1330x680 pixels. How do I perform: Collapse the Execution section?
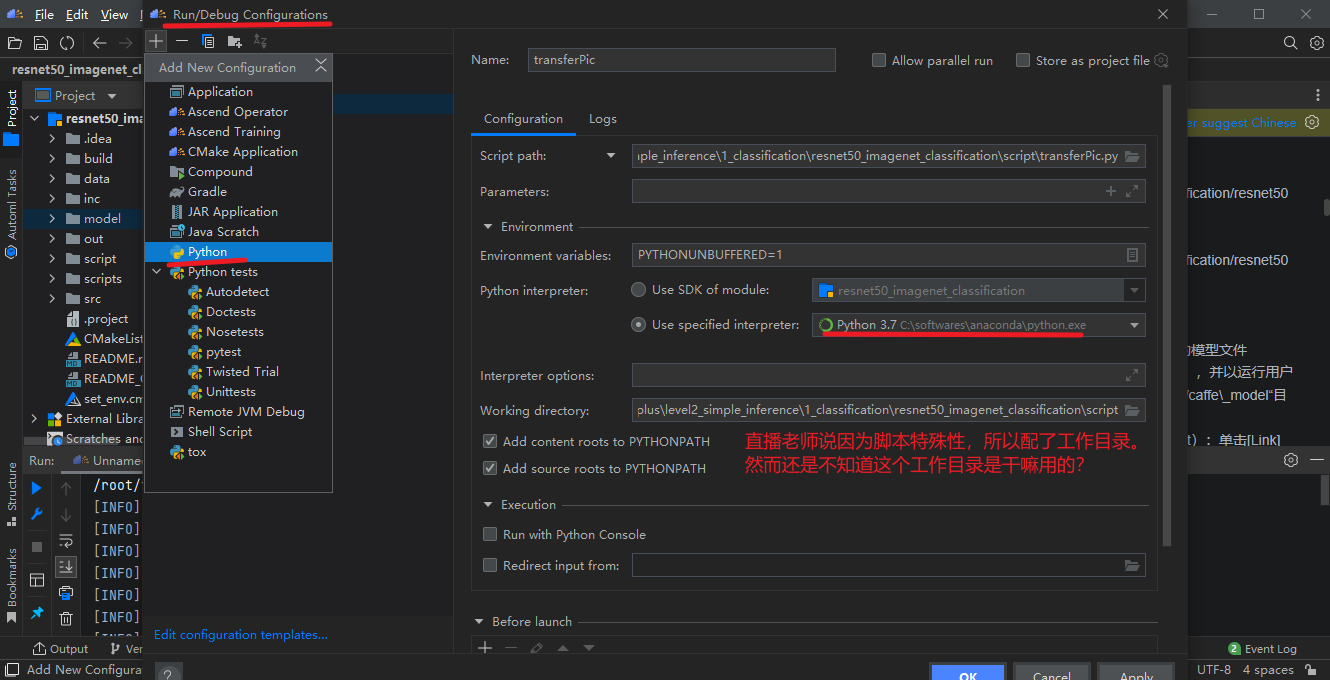489,505
